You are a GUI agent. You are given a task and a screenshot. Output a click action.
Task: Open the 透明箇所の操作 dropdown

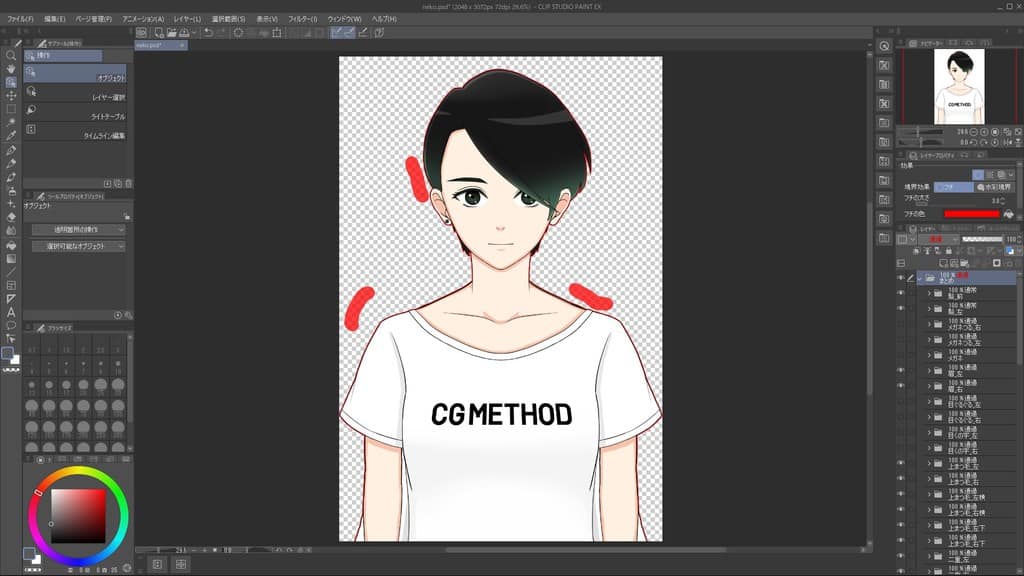[x=78, y=230]
